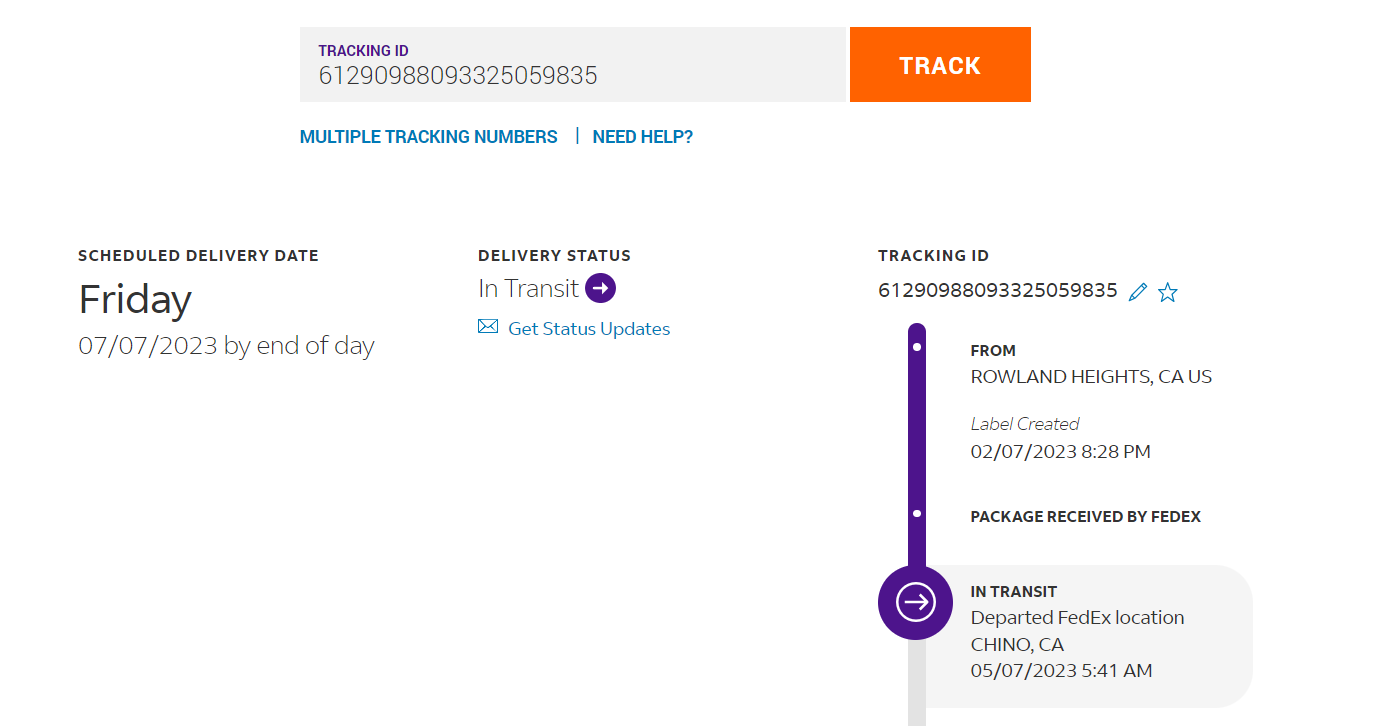Click the small purple arrow beside In Transit
Viewport: 1375px width, 726px height.
[x=600, y=288]
